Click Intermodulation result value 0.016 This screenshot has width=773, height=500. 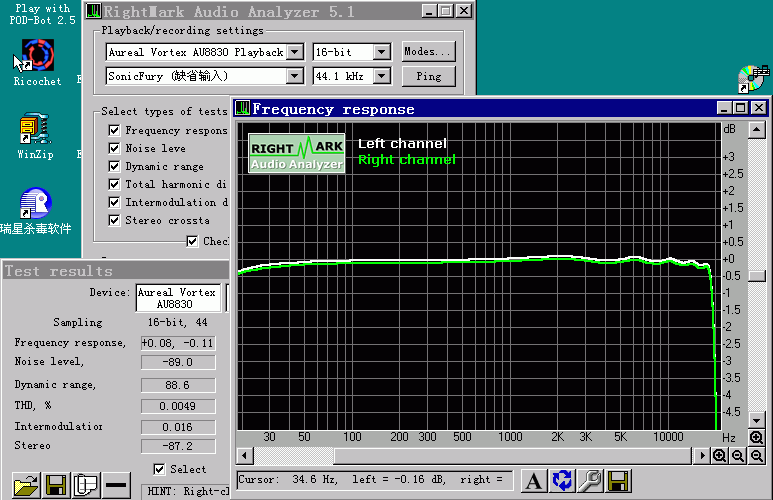[178, 427]
